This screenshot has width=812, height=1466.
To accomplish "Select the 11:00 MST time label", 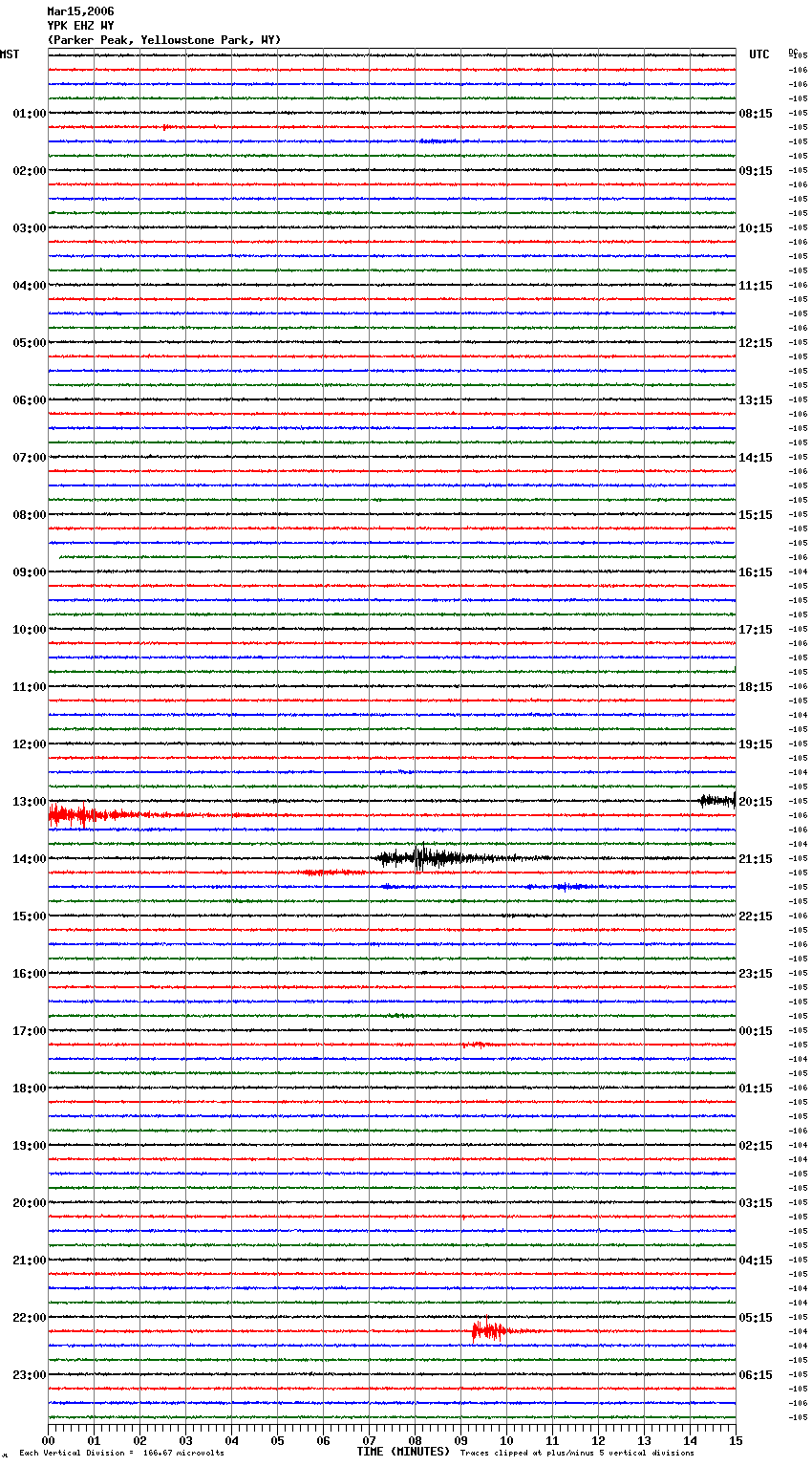I will [30, 687].
